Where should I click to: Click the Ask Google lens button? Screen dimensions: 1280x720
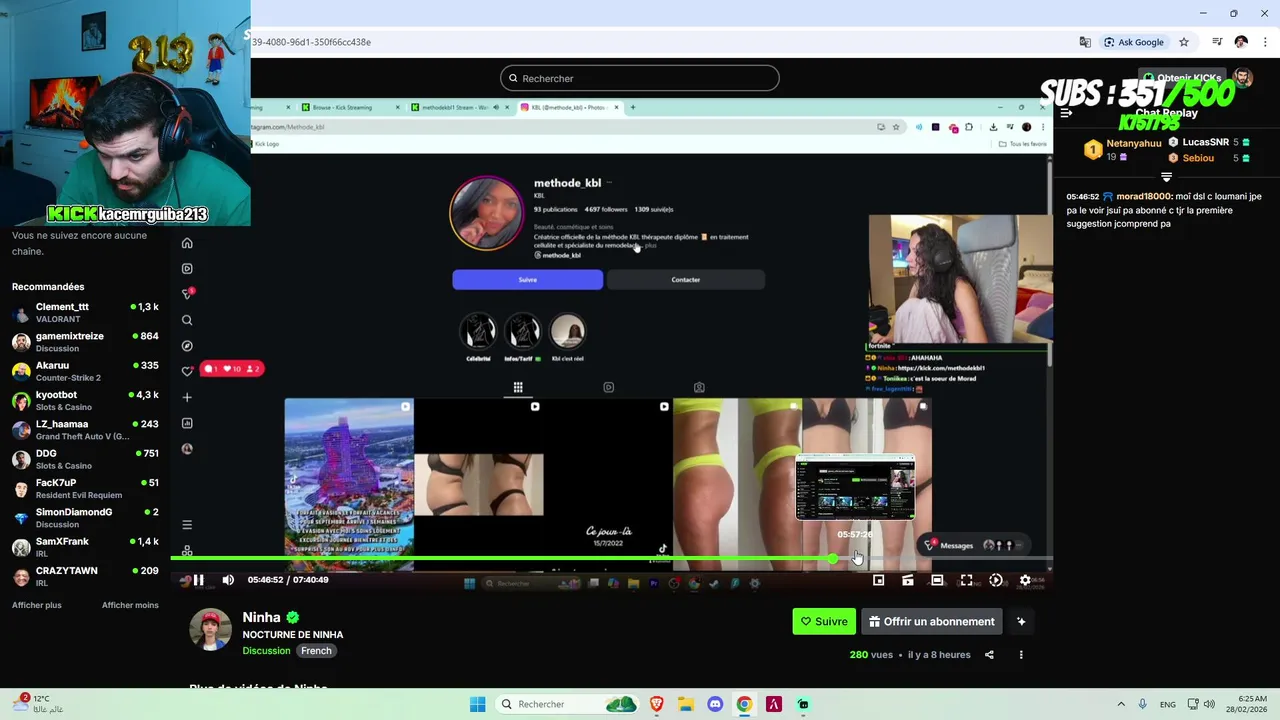1134,42
